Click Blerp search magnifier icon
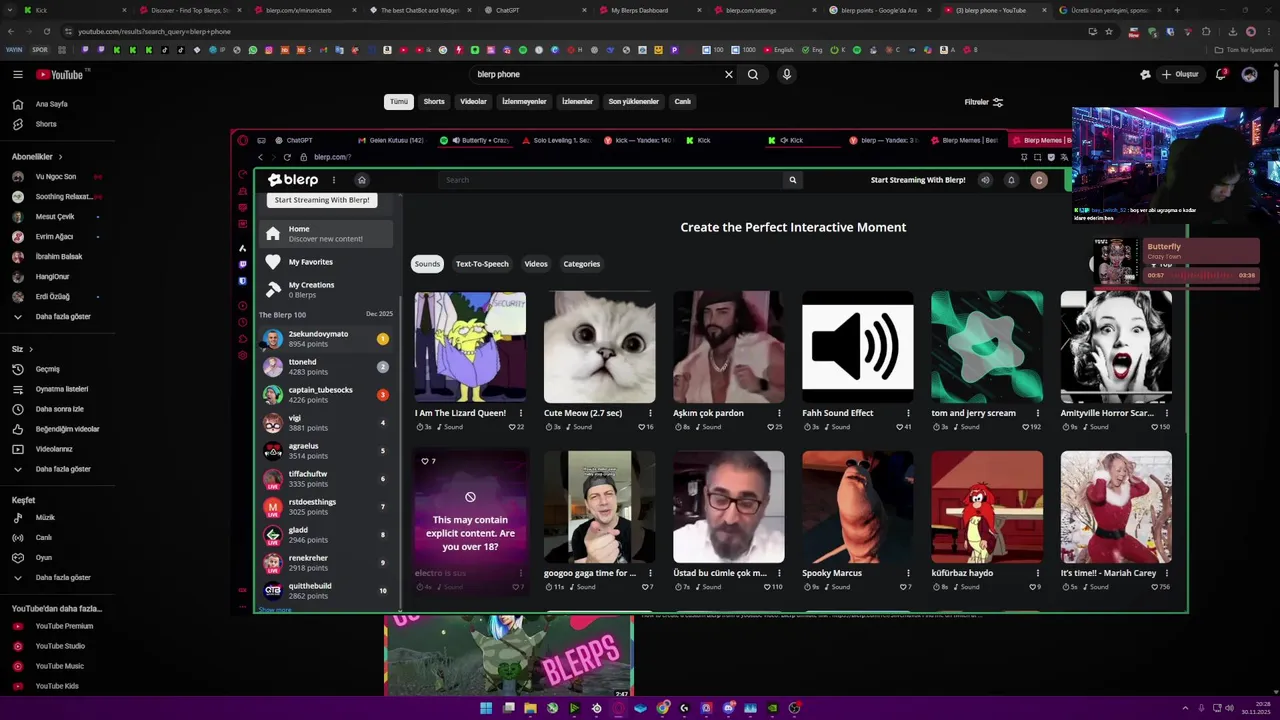The image size is (1280, 720). [x=793, y=180]
